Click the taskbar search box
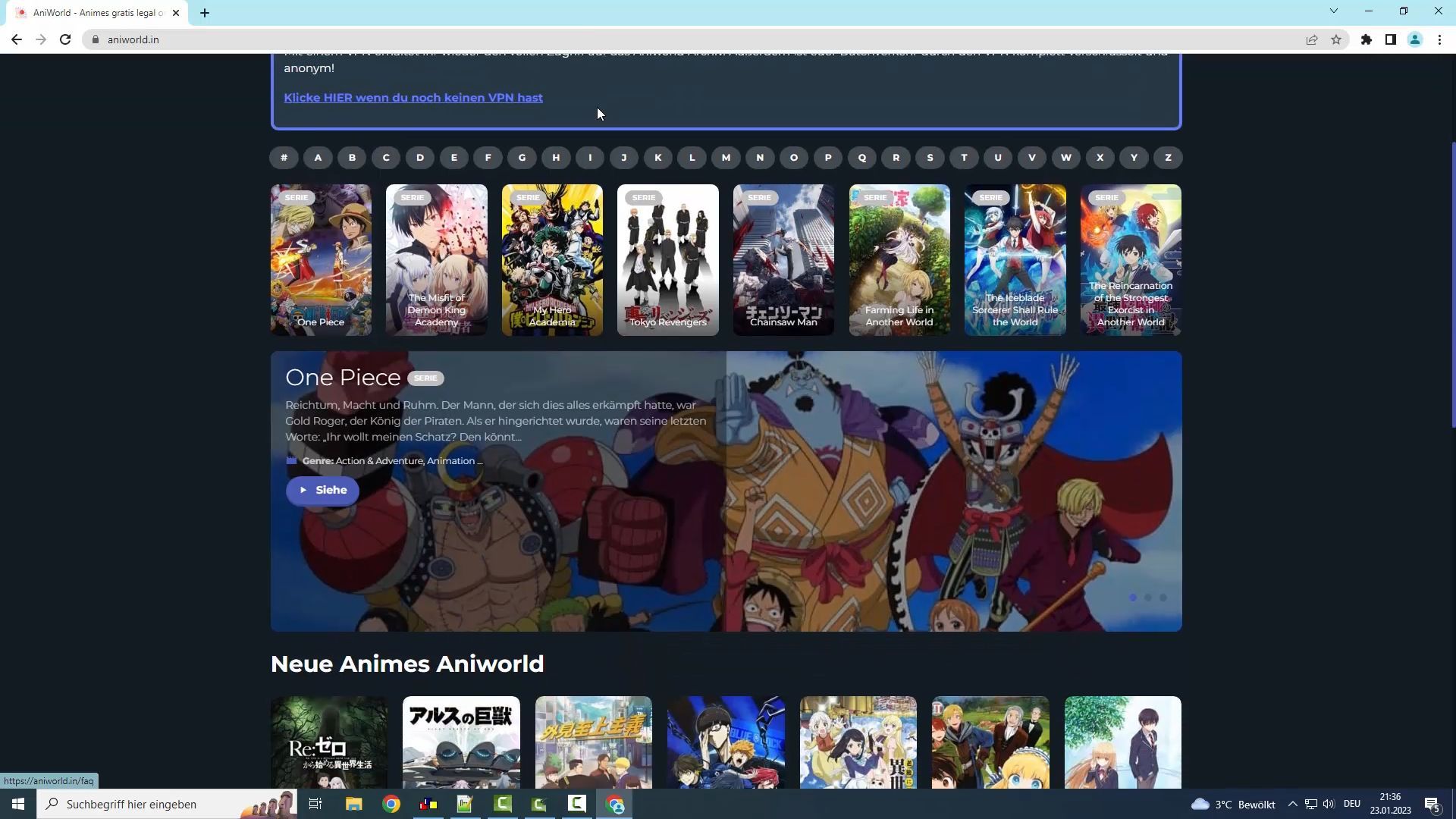The width and height of the screenshot is (1456, 819). coord(167,804)
